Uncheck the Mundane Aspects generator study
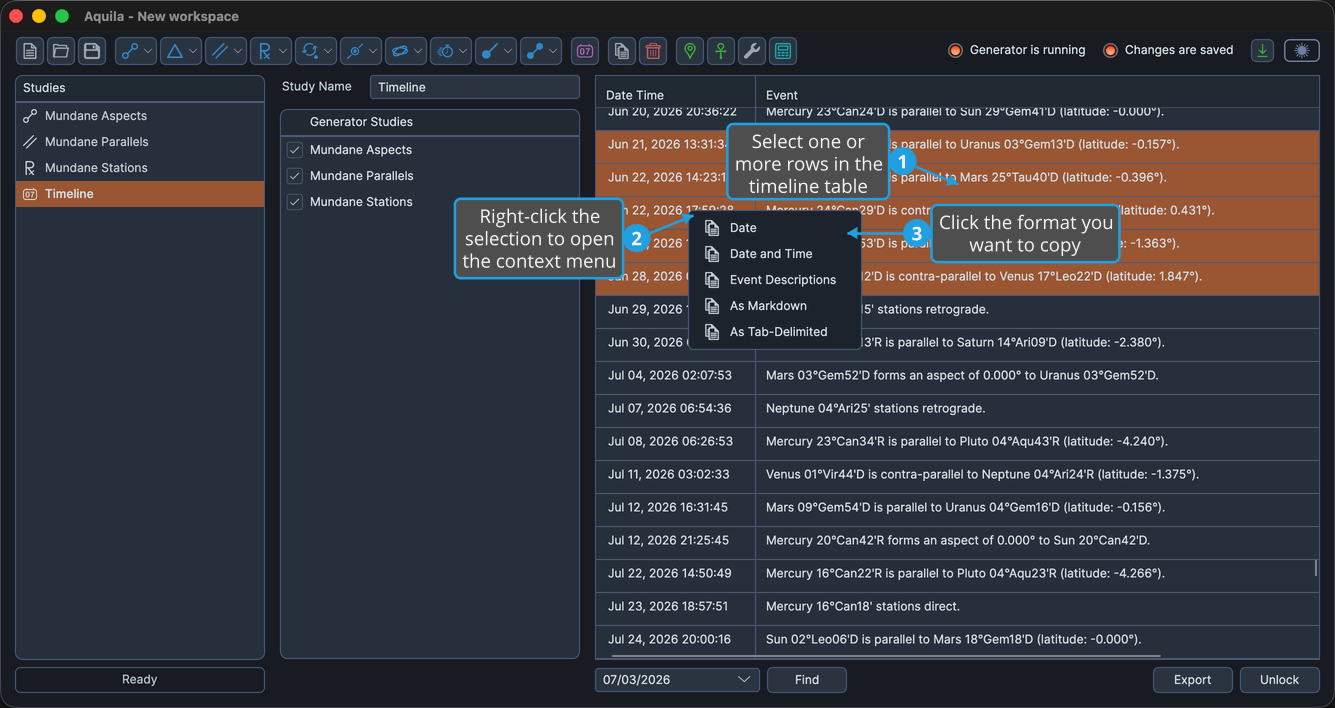 [x=295, y=150]
